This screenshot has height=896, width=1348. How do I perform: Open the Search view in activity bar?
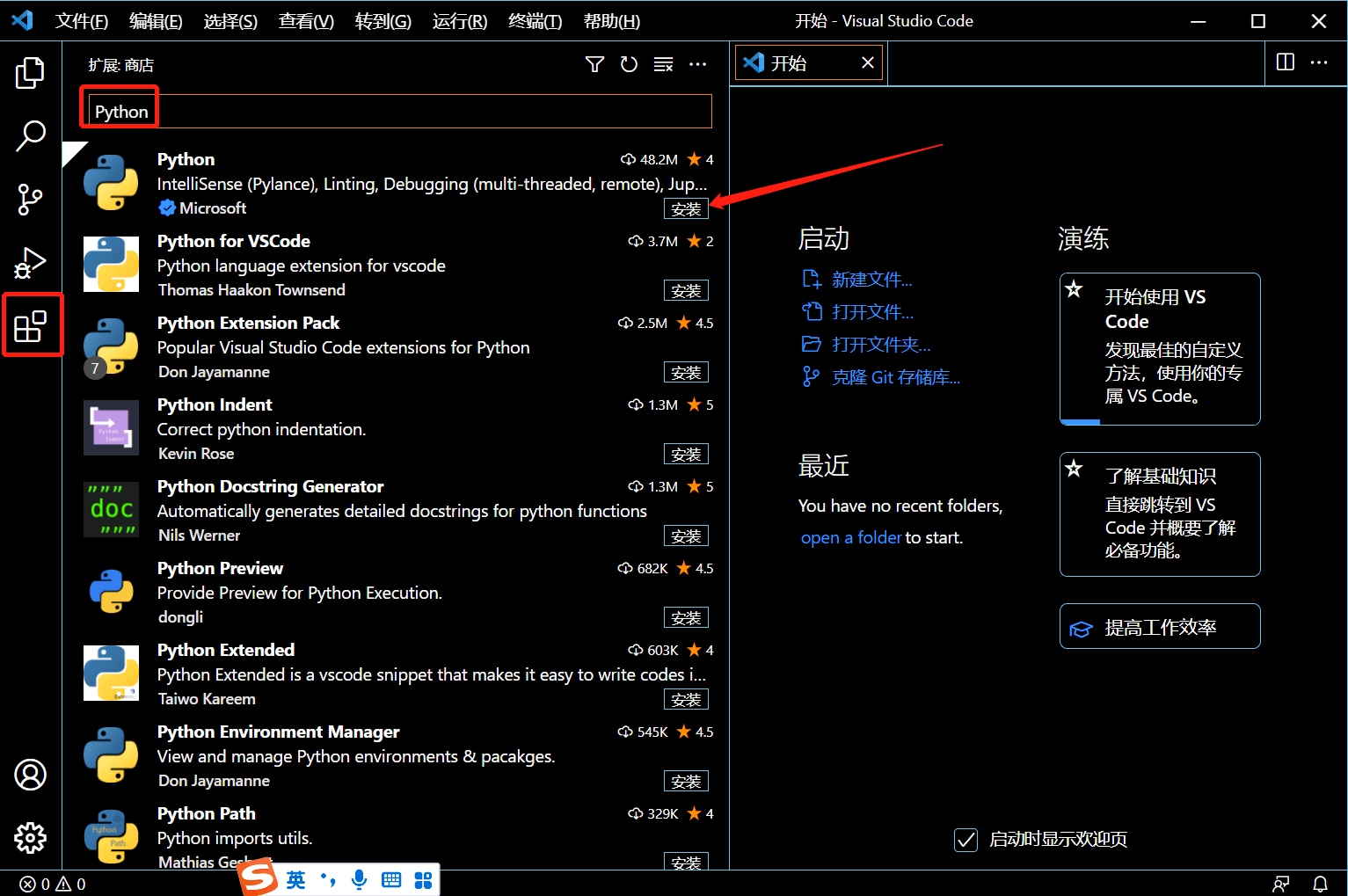tap(30, 135)
